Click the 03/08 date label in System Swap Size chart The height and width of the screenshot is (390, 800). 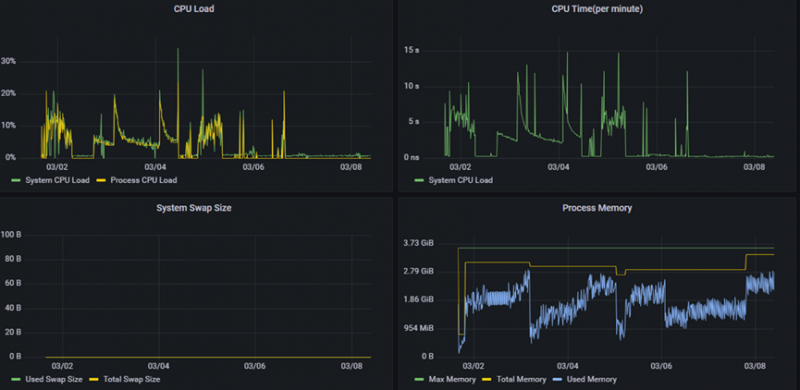pyautogui.click(x=351, y=366)
